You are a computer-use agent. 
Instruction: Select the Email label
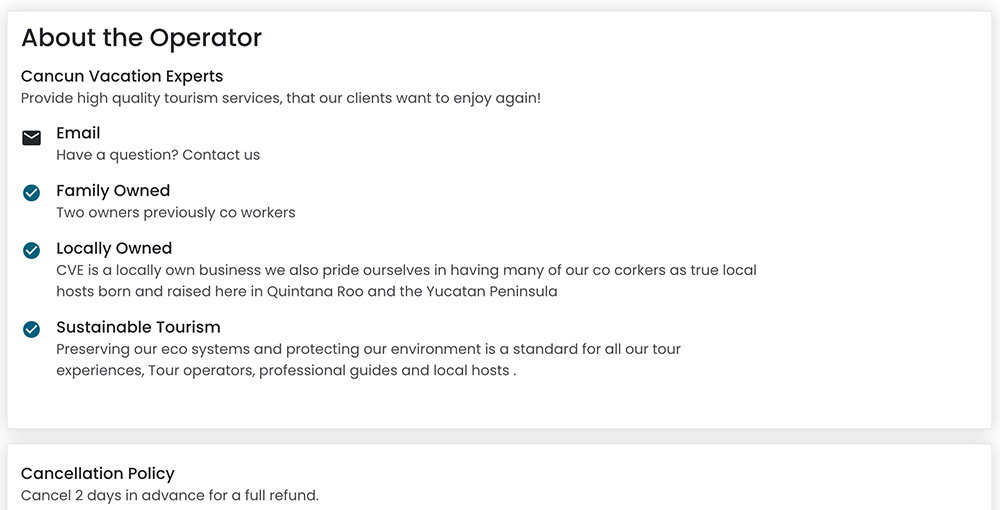click(78, 133)
